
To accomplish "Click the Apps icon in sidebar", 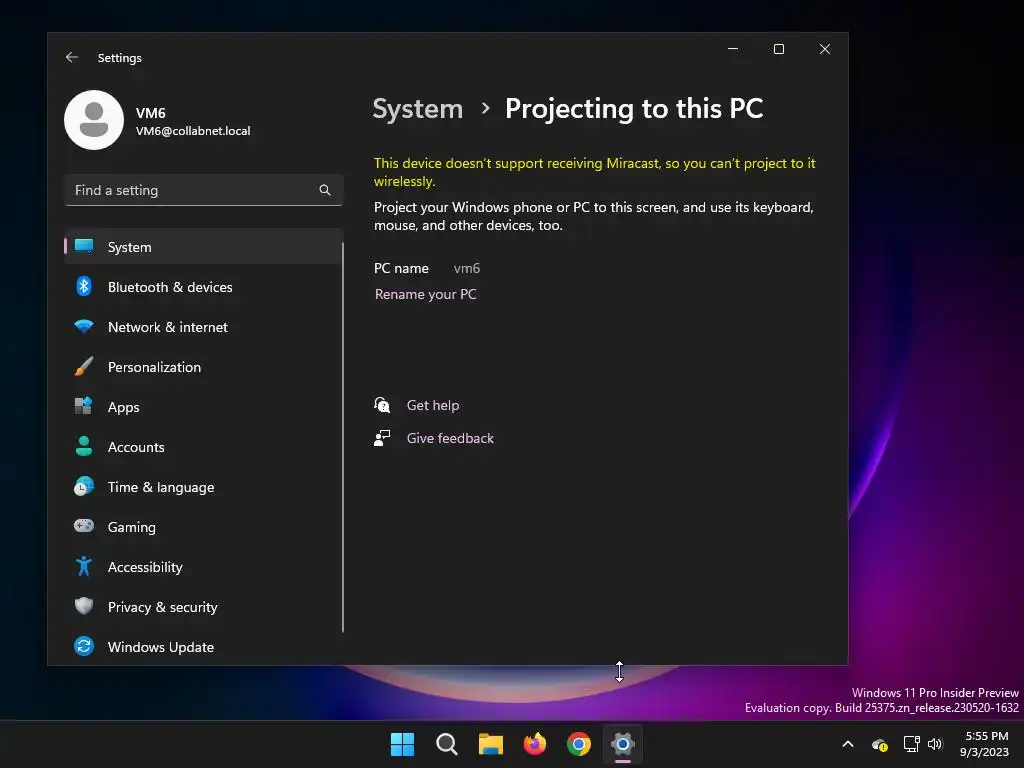I will 84,406.
